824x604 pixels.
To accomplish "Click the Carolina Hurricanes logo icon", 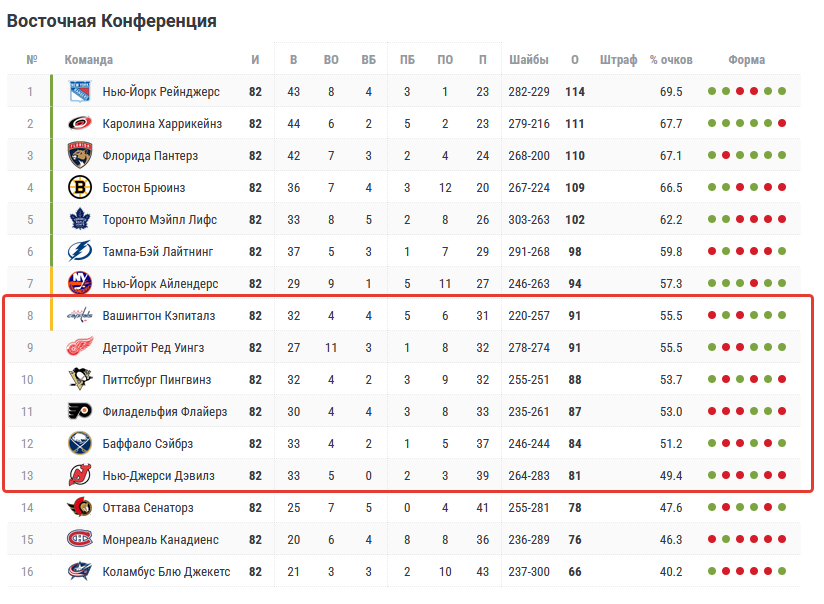I will tap(80, 124).
